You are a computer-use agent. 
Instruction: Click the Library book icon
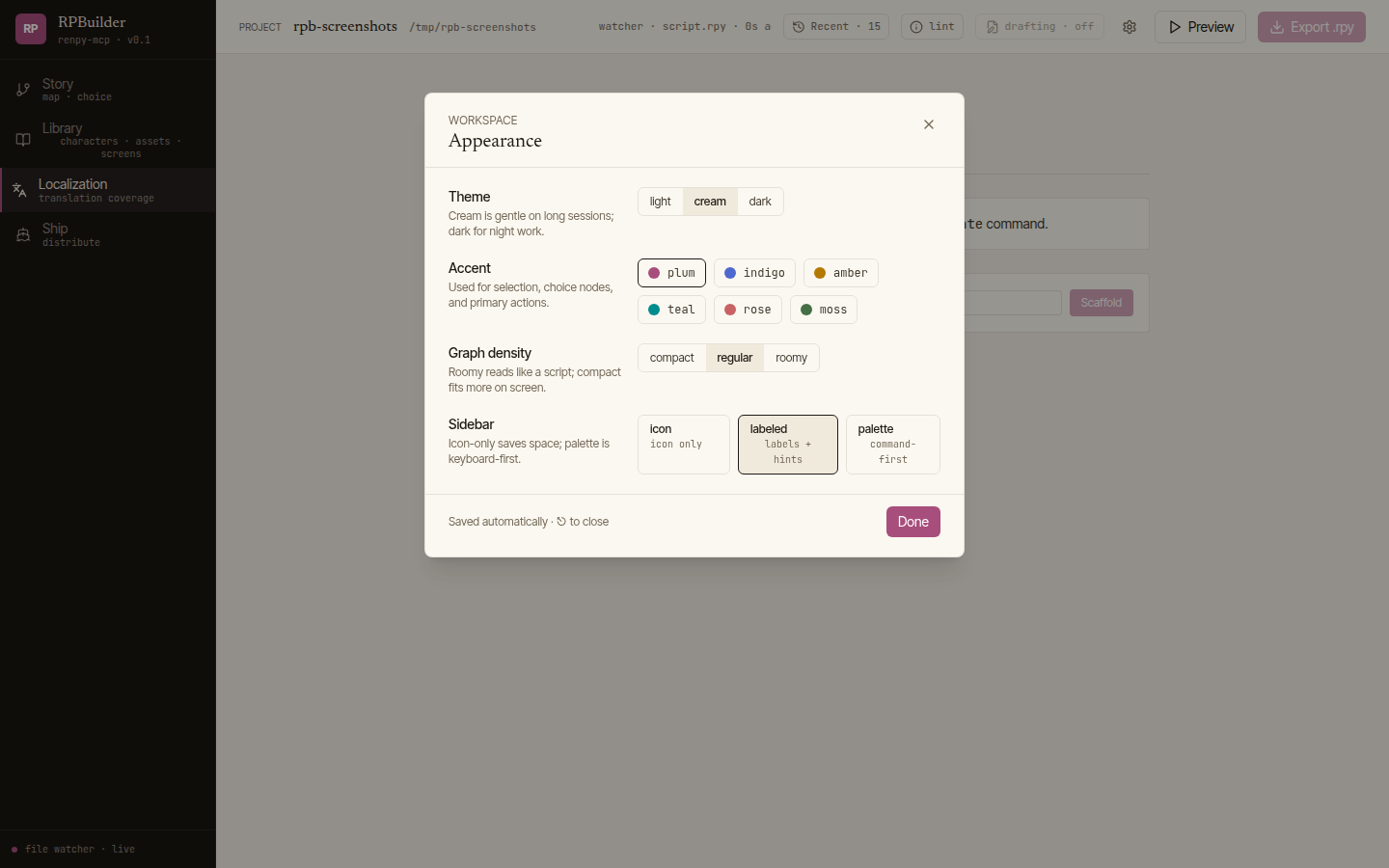coord(23,140)
